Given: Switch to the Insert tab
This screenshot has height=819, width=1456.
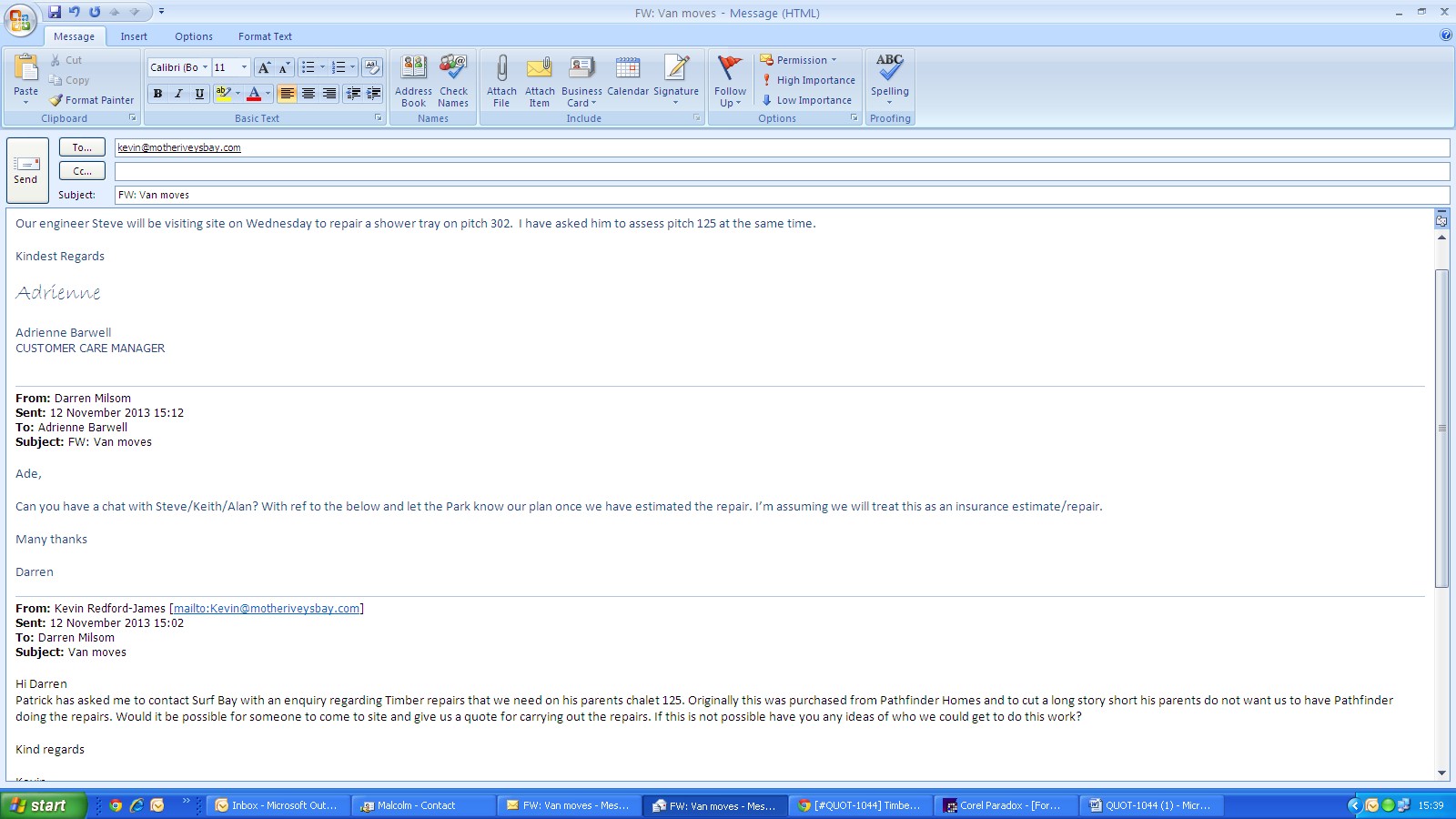Looking at the screenshot, I should tap(134, 36).
